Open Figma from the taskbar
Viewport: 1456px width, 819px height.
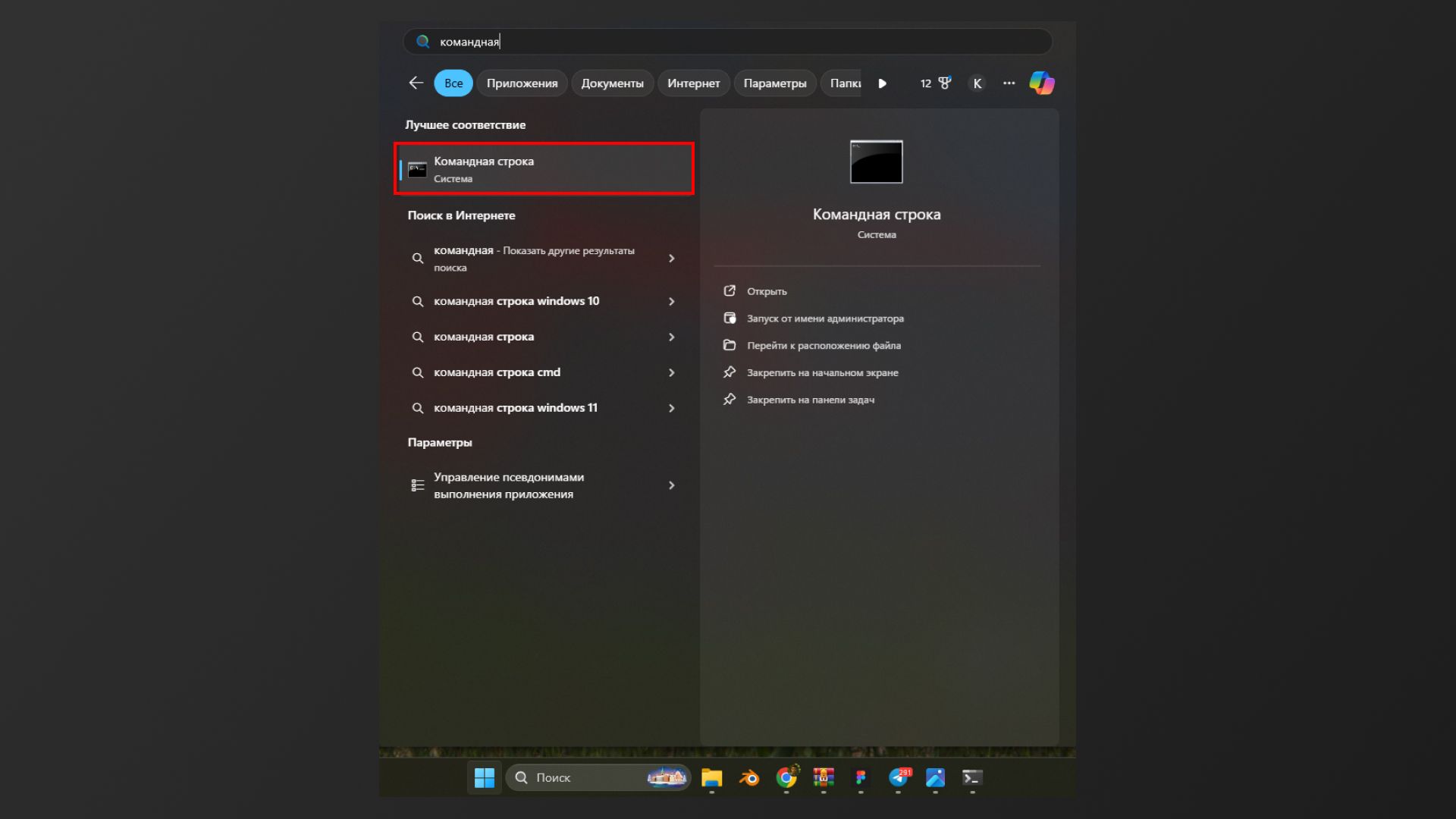tap(861, 777)
